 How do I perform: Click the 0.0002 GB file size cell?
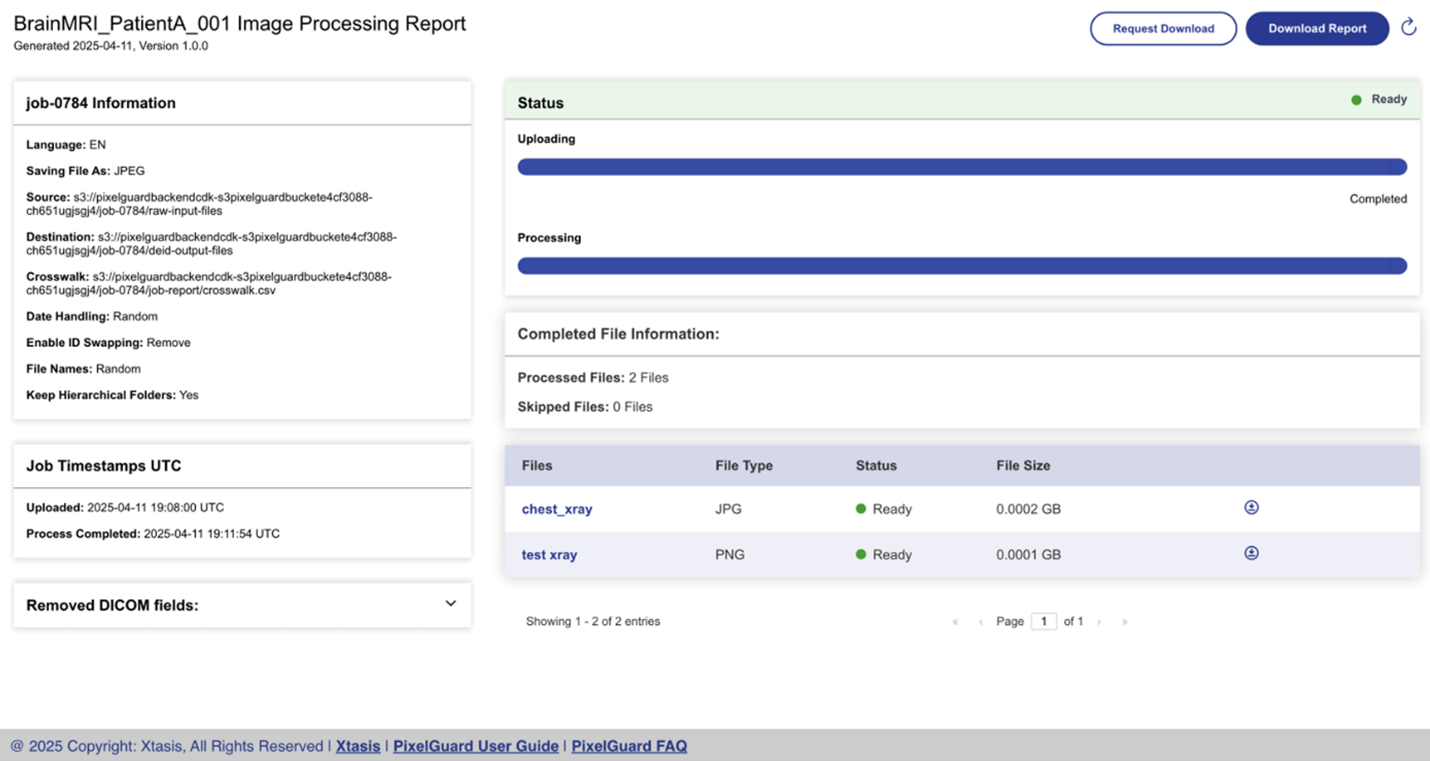1029,509
